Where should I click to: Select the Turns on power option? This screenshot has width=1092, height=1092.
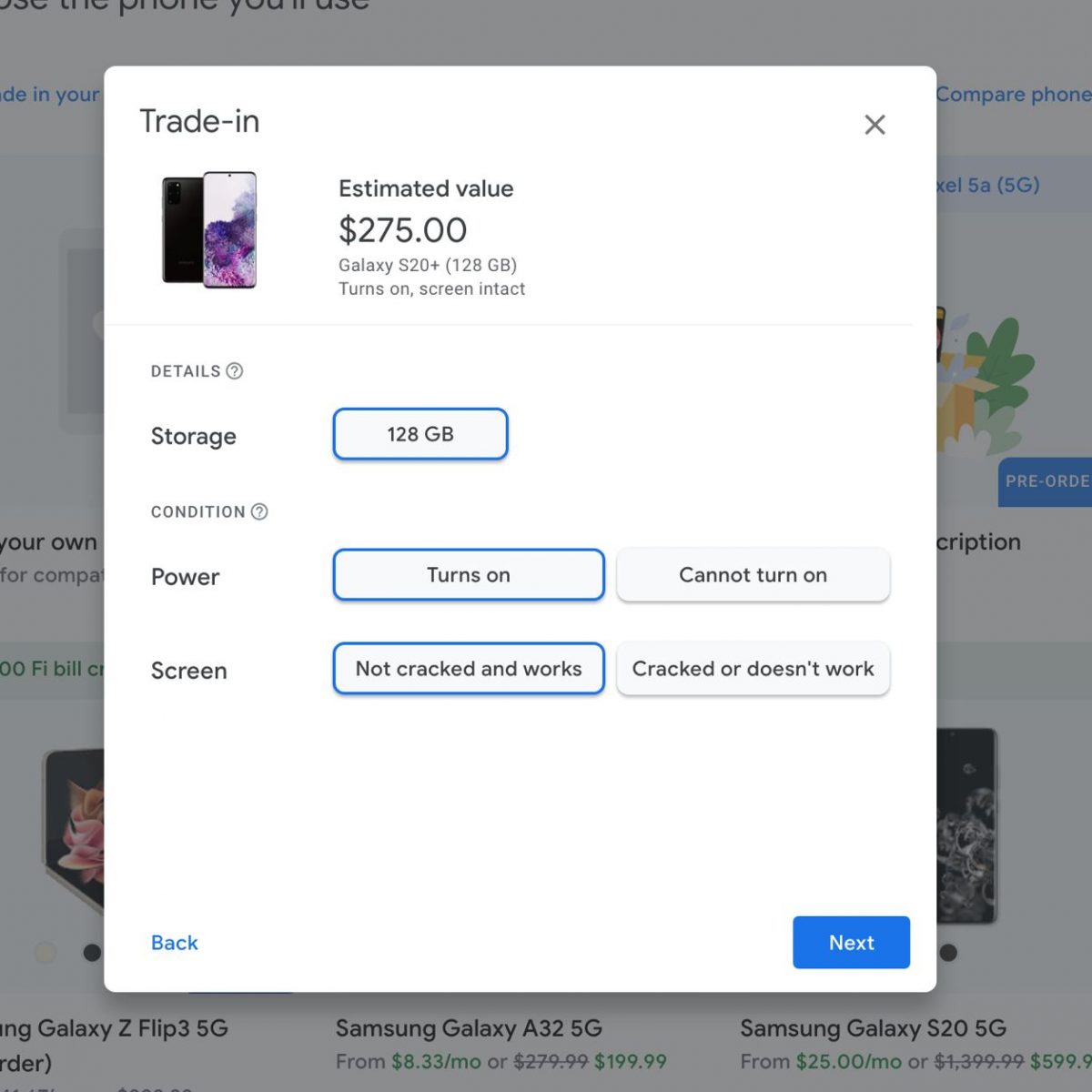[469, 575]
